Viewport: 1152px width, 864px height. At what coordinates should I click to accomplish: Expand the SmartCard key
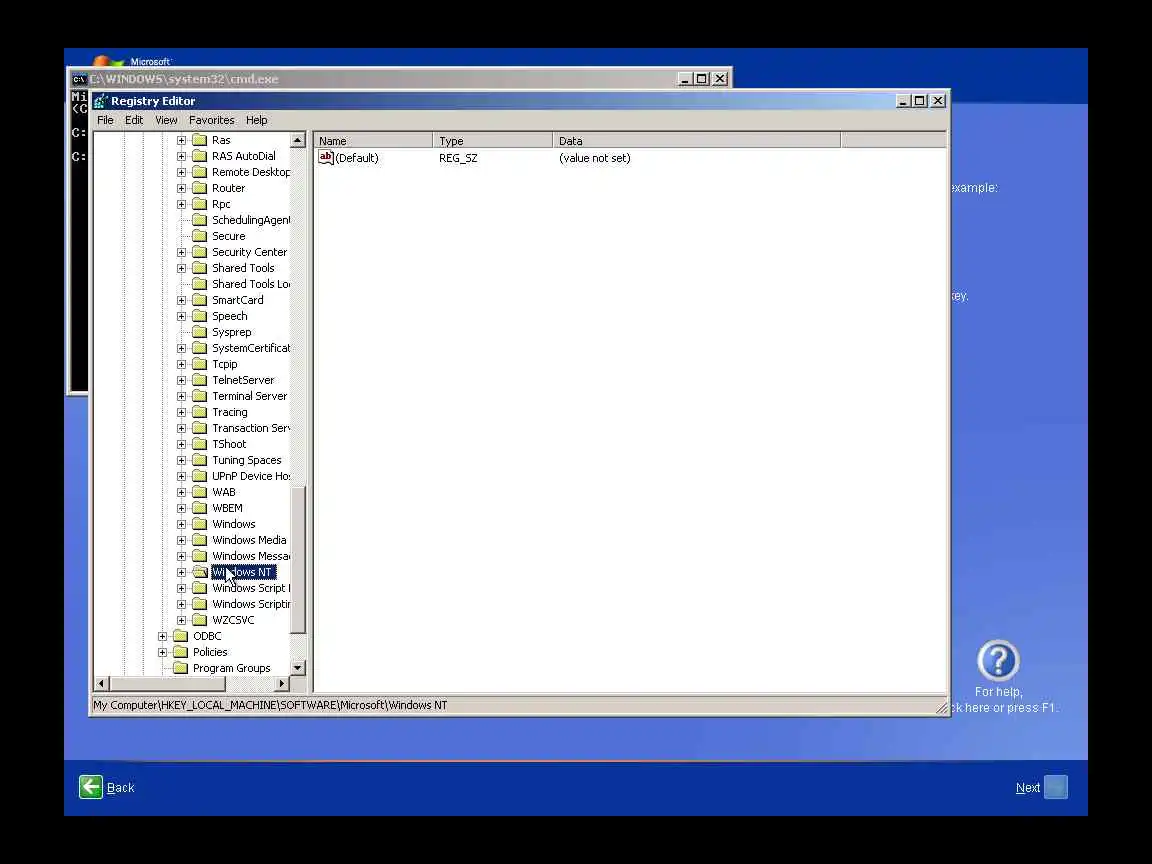pos(181,300)
